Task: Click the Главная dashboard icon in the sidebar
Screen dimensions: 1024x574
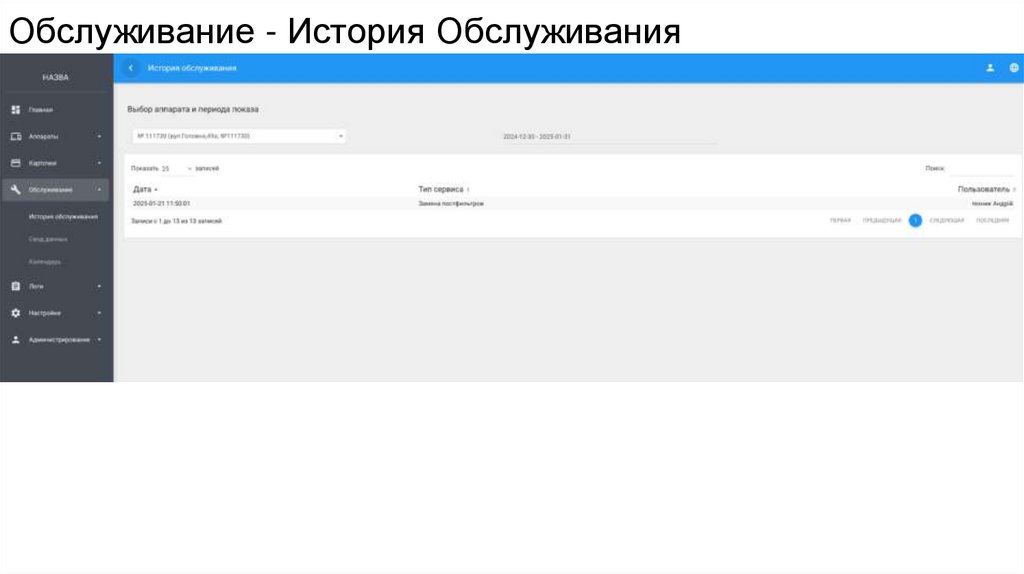Action: (x=16, y=110)
